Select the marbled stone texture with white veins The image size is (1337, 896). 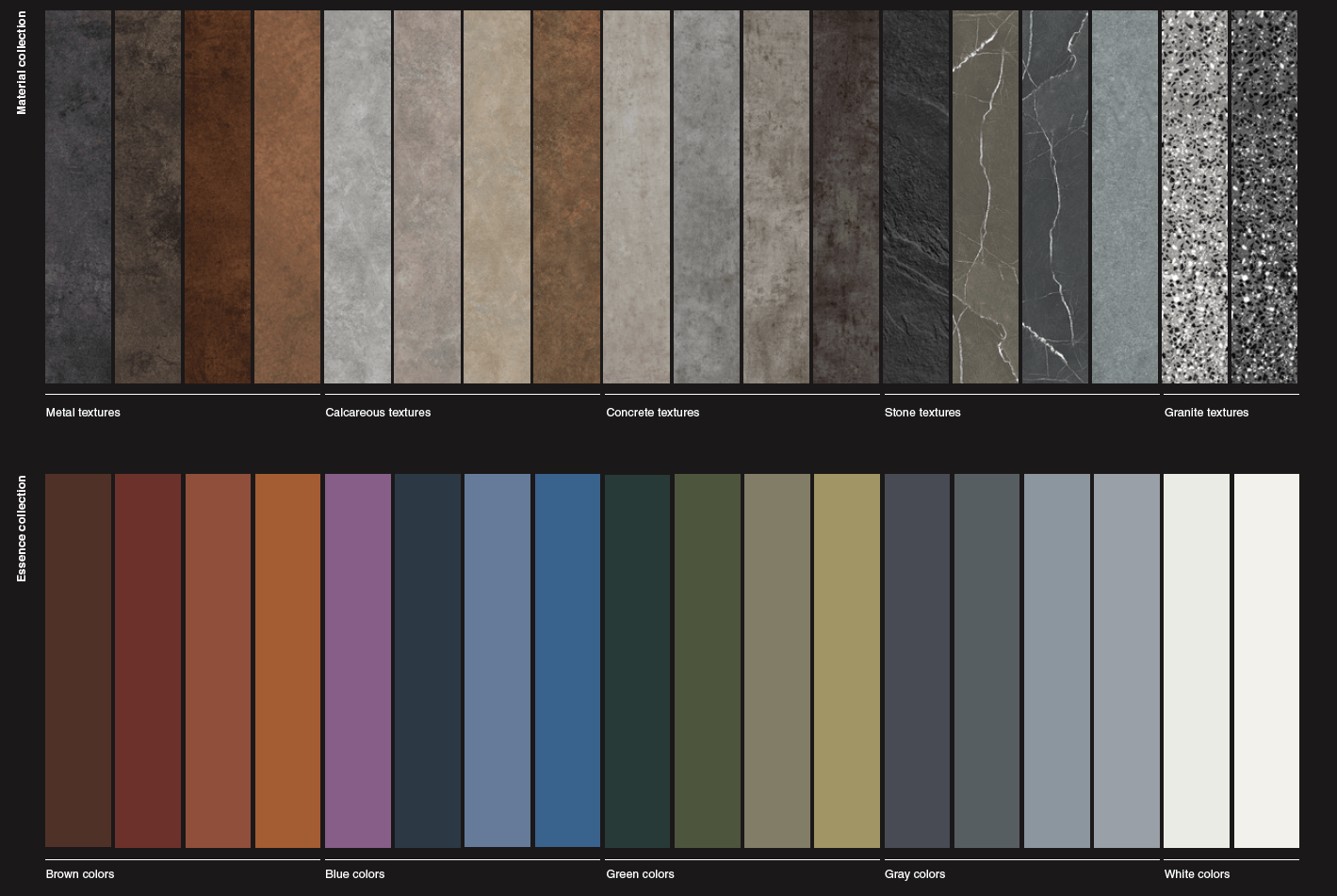pos(1055,196)
